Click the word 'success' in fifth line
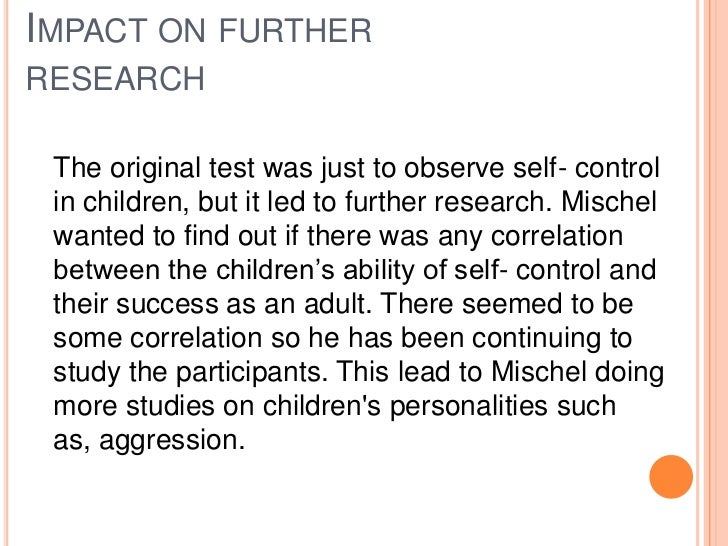 click(167, 305)
